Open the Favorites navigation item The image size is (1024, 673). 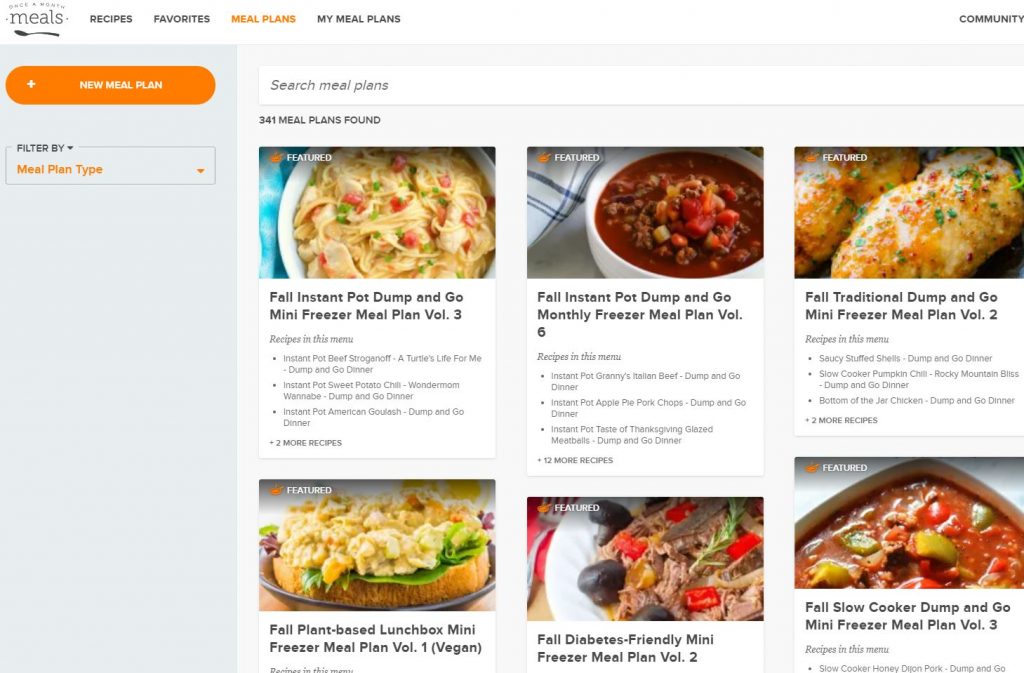(182, 19)
